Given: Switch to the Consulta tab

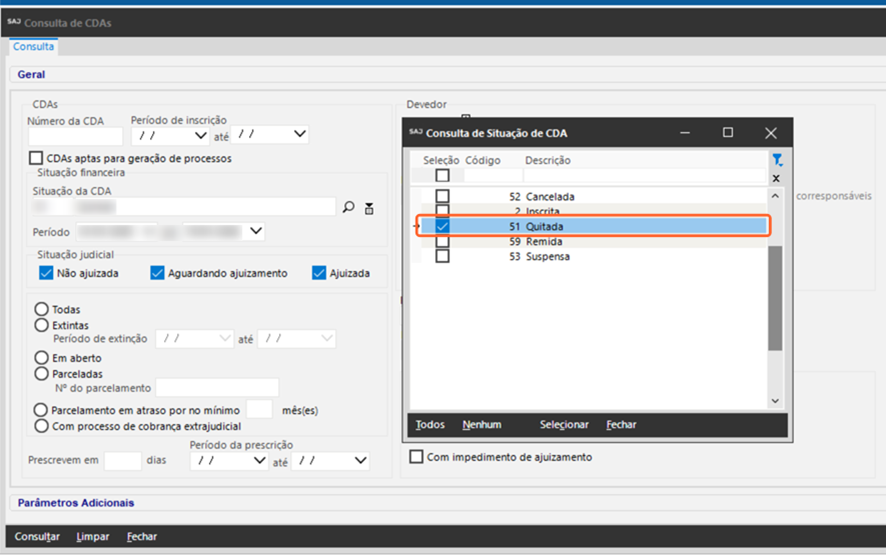Looking at the screenshot, I should [34, 47].
